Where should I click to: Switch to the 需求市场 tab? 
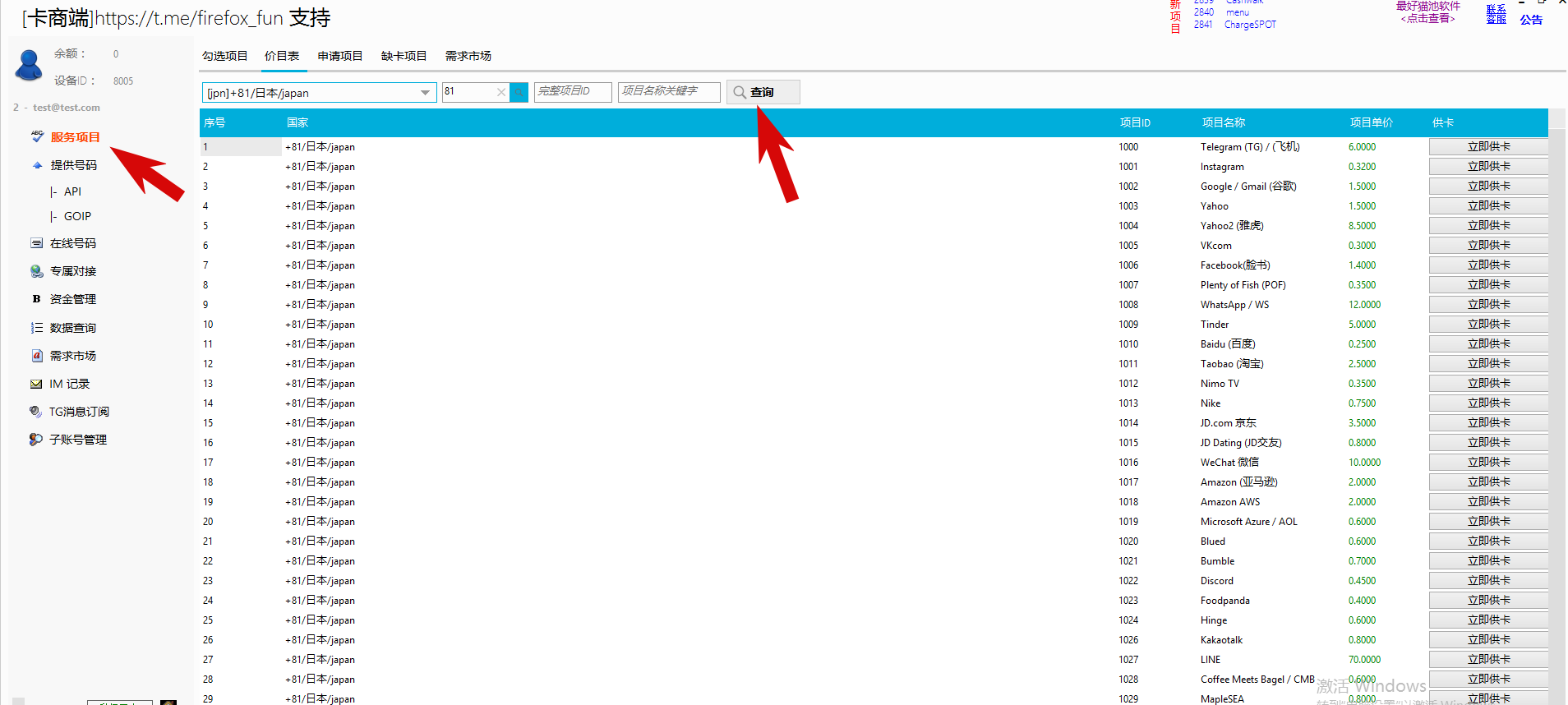(x=468, y=56)
